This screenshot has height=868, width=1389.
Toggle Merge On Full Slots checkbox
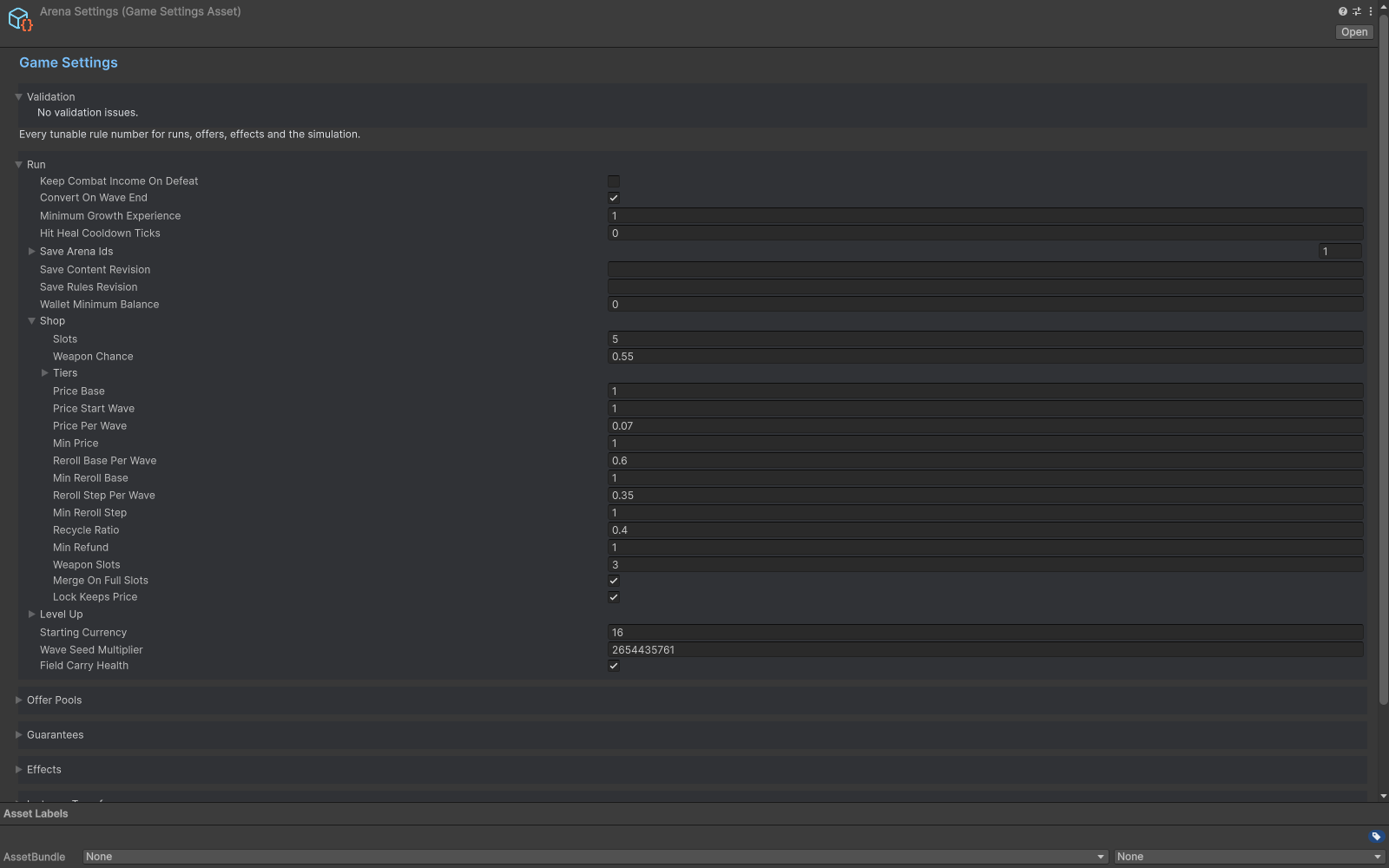click(614, 581)
